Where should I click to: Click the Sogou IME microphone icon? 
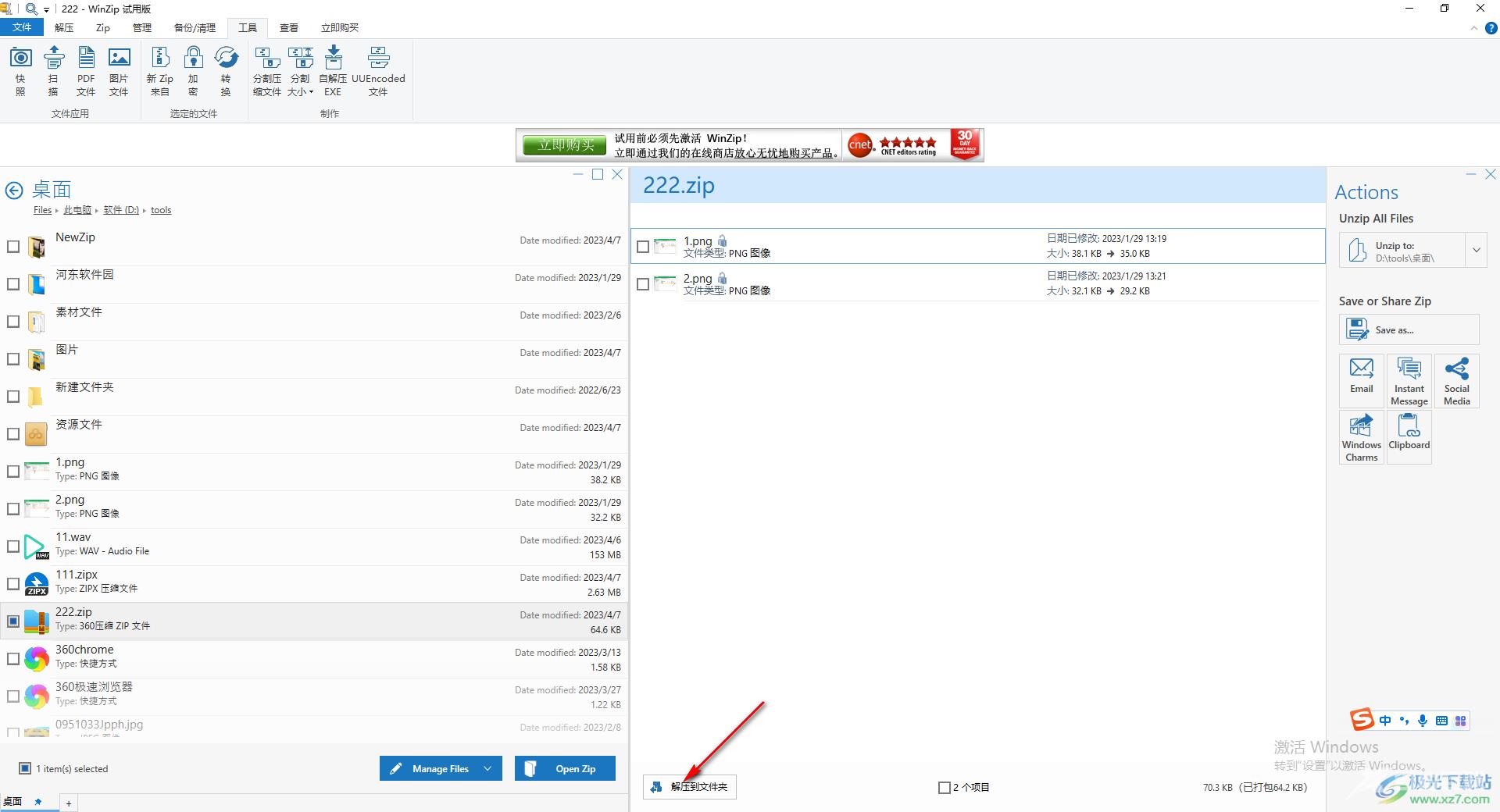(x=1423, y=721)
